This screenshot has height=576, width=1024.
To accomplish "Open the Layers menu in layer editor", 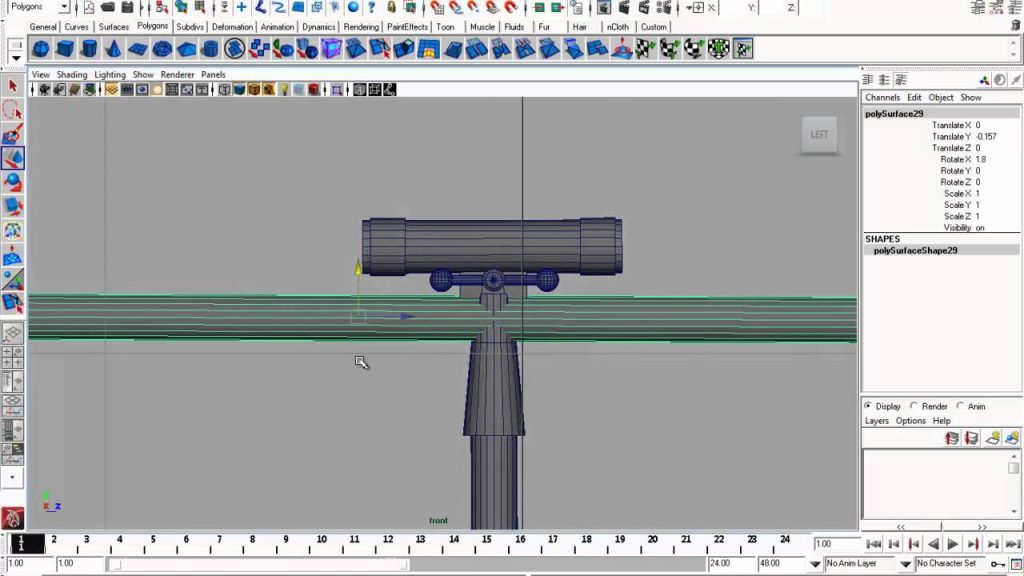I will [x=876, y=421].
